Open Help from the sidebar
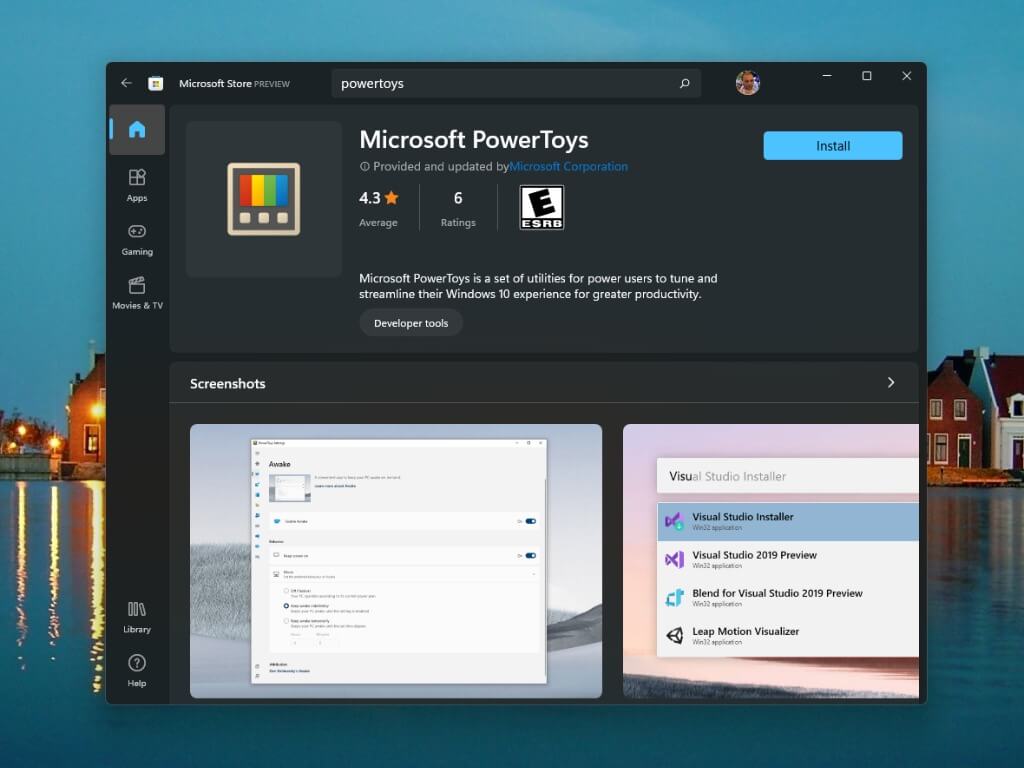1024x768 pixels. [x=137, y=670]
